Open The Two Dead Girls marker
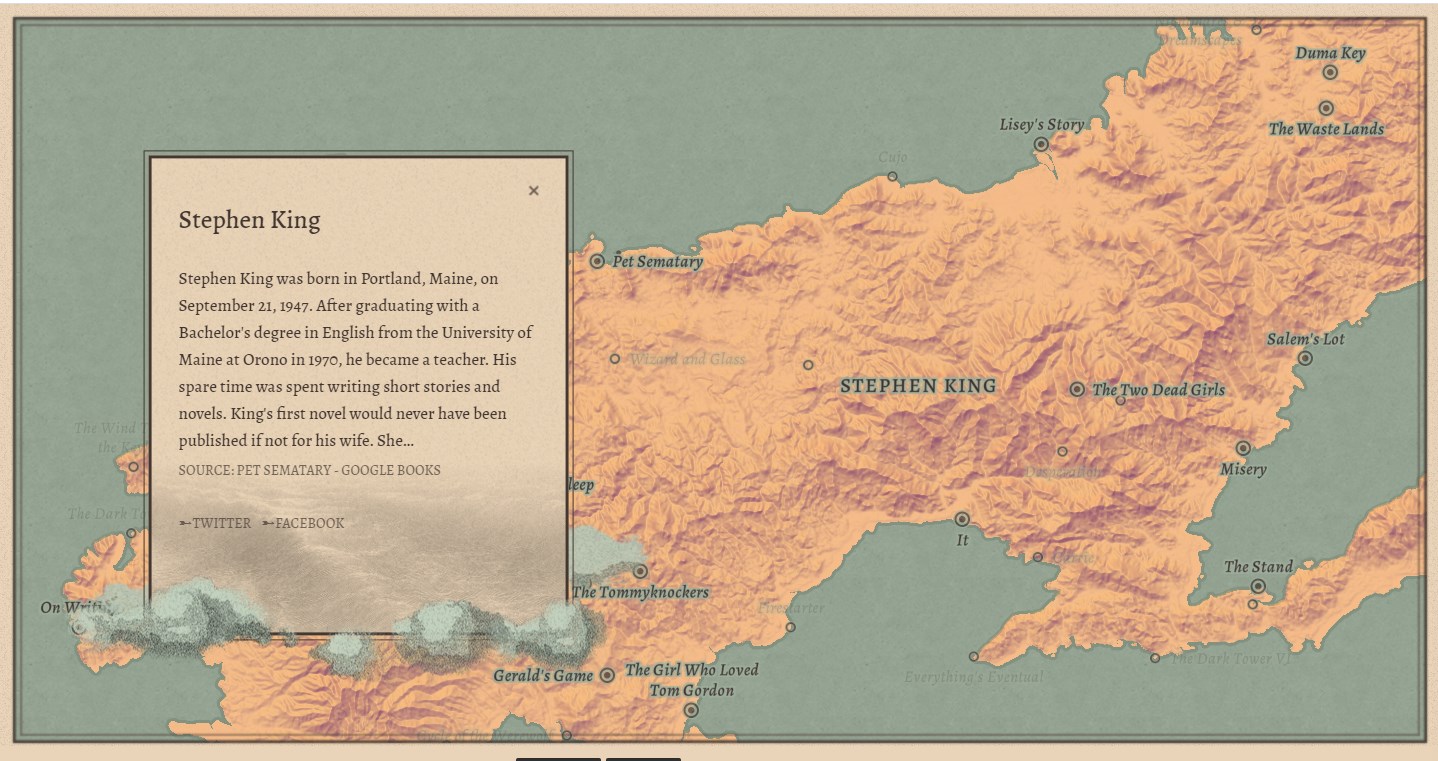Viewport: 1438px width, 761px height. pyautogui.click(x=1077, y=389)
